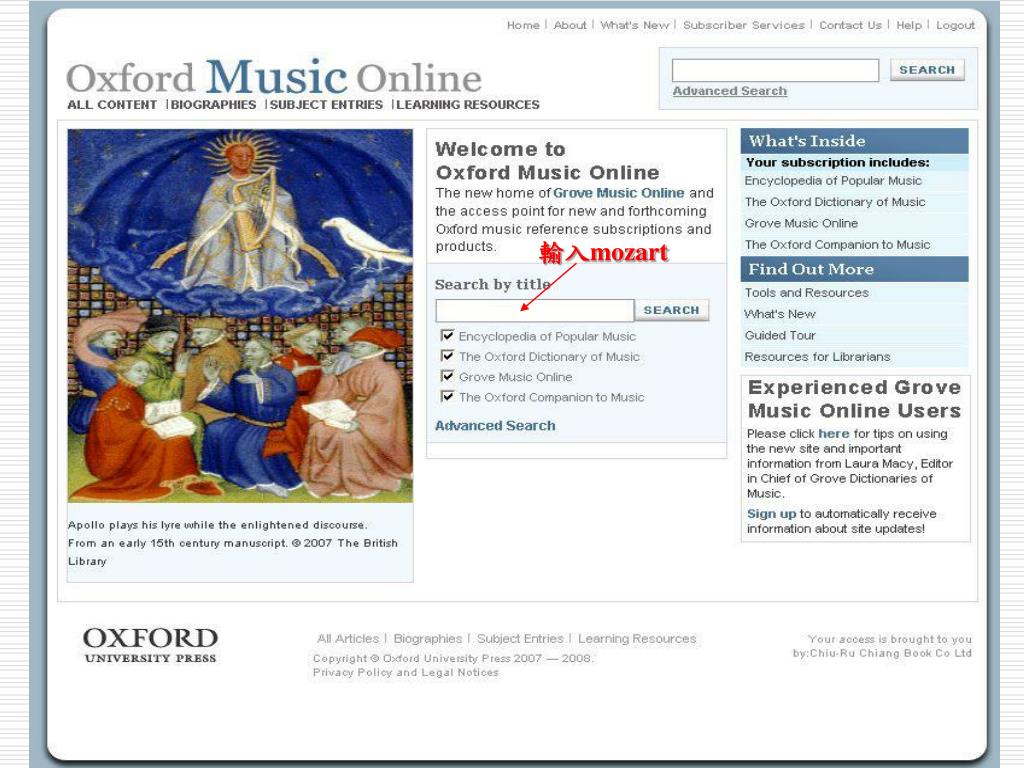The height and width of the screenshot is (768, 1024).
Task: Click the Apollo manuscript illustration
Action: (240, 315)
